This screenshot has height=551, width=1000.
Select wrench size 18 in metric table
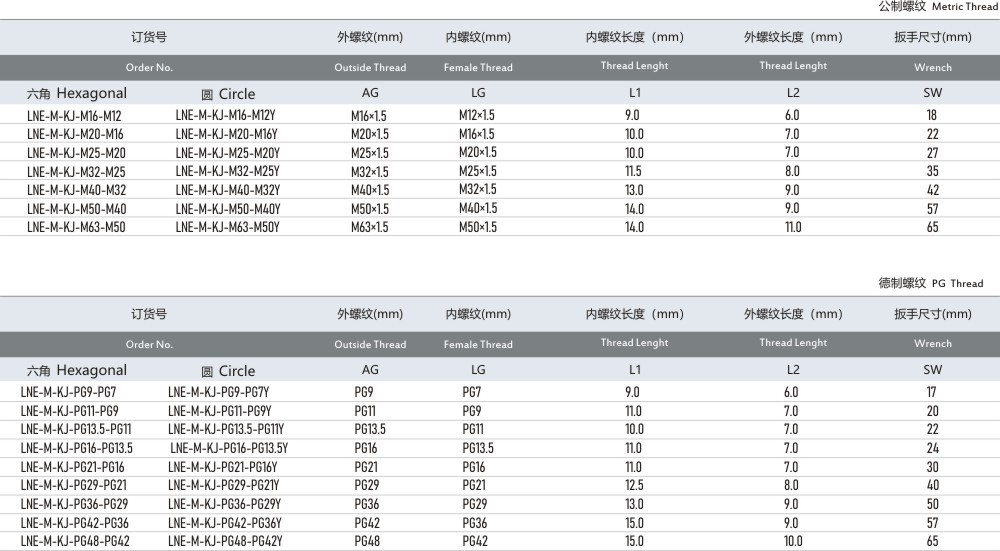(x=932, y=116)
